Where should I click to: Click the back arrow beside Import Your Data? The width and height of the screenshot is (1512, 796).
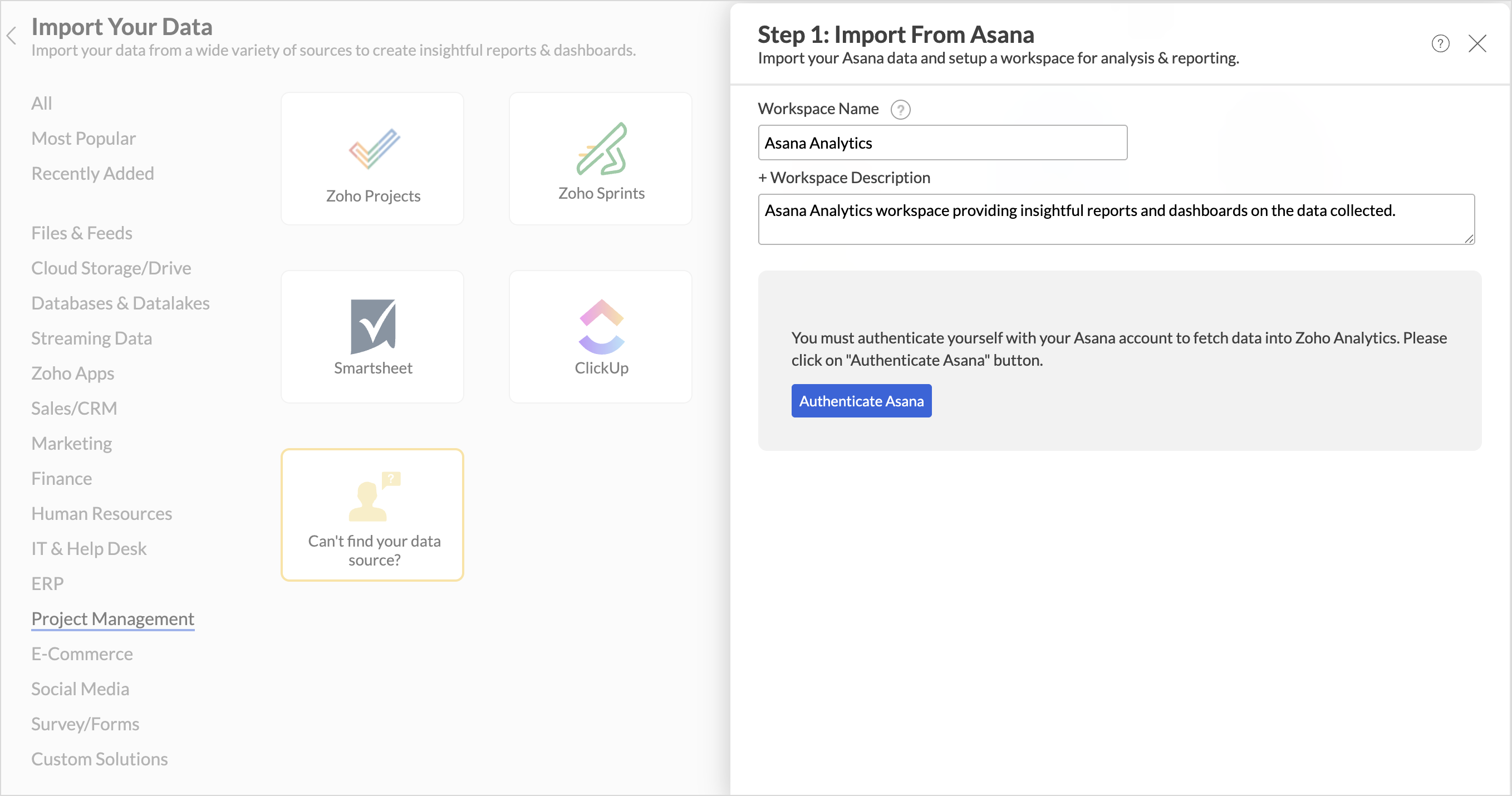click(x=11, y=36)
